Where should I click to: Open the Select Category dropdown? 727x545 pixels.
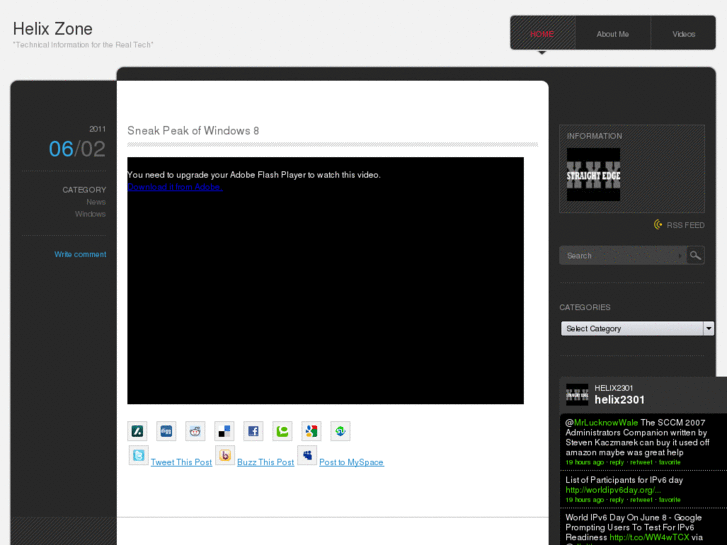(x=637, y=328)
